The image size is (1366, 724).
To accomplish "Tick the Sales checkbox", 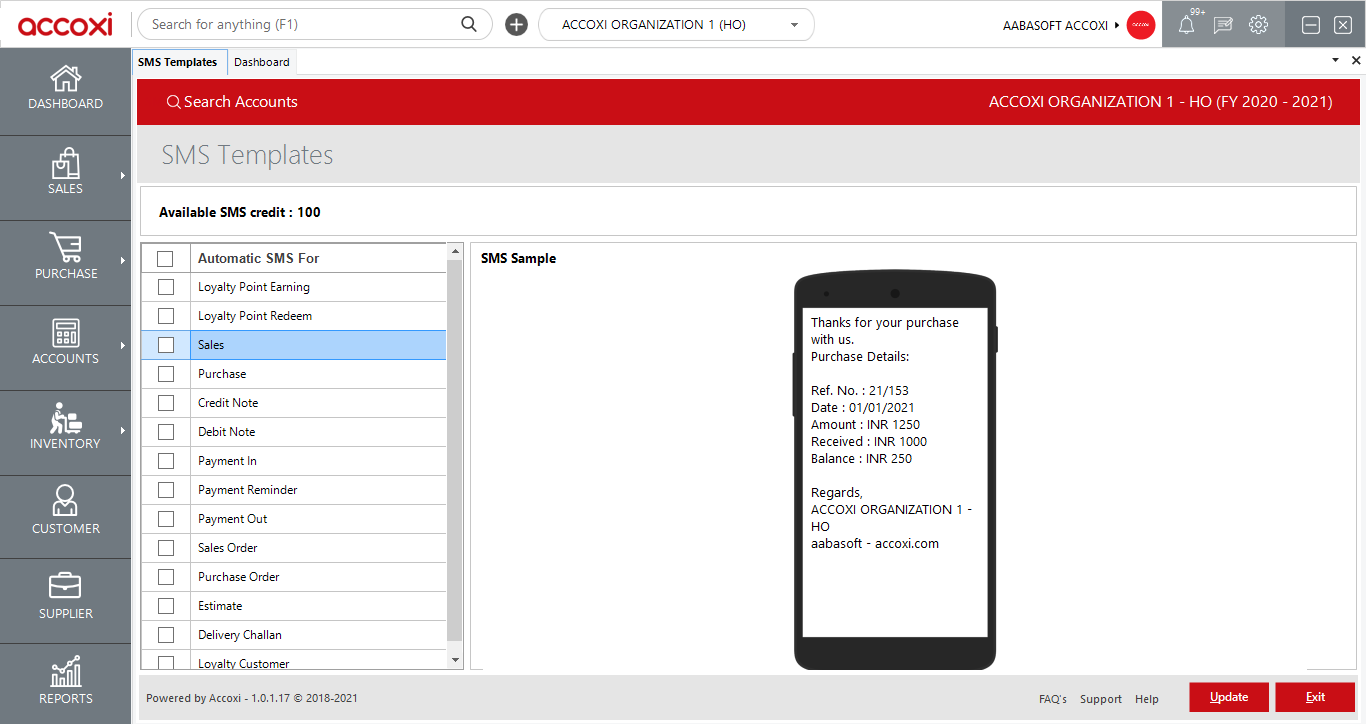I will click(x=165, y=345).
